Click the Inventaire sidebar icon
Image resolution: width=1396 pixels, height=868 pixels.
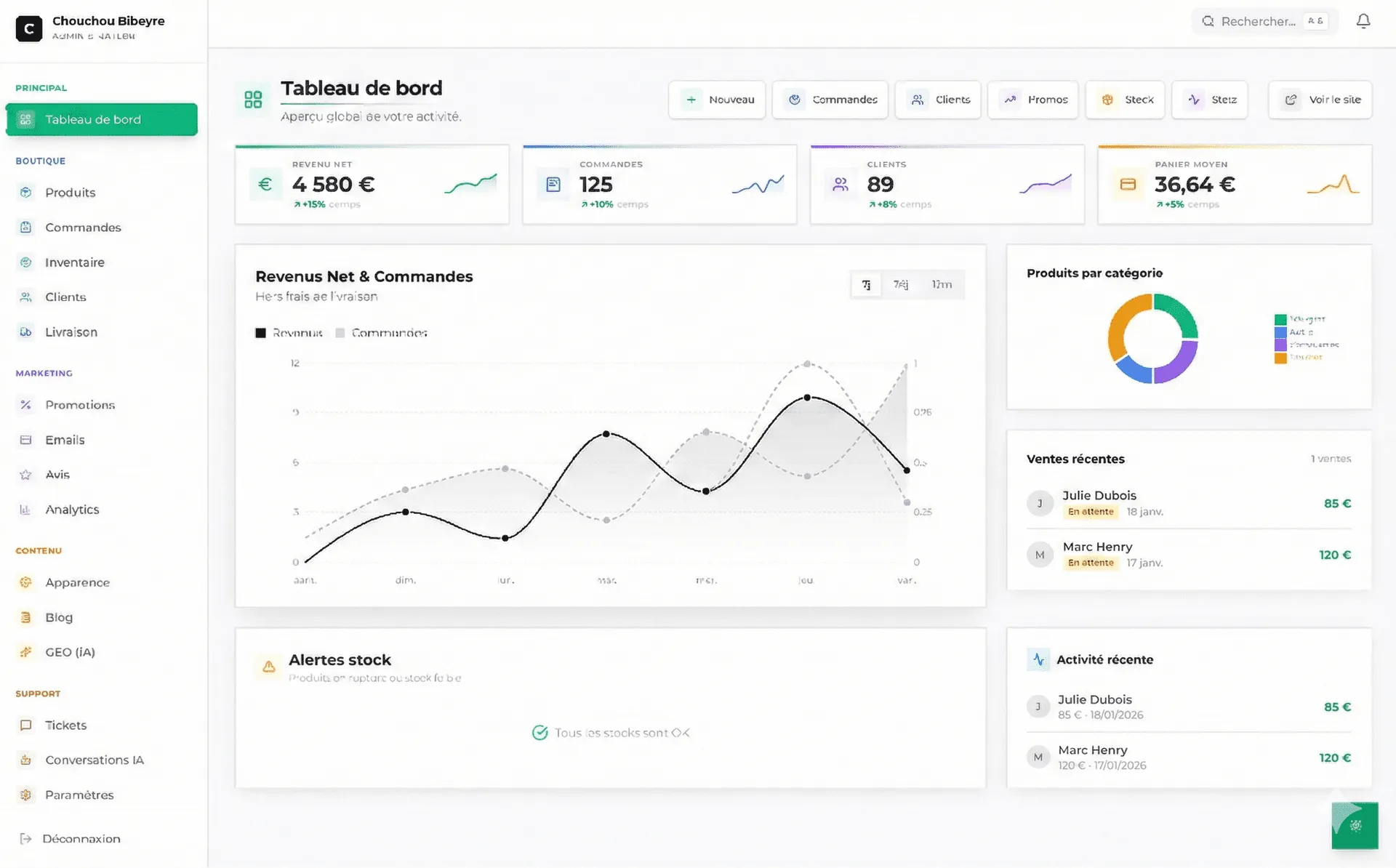click(26, 262)
